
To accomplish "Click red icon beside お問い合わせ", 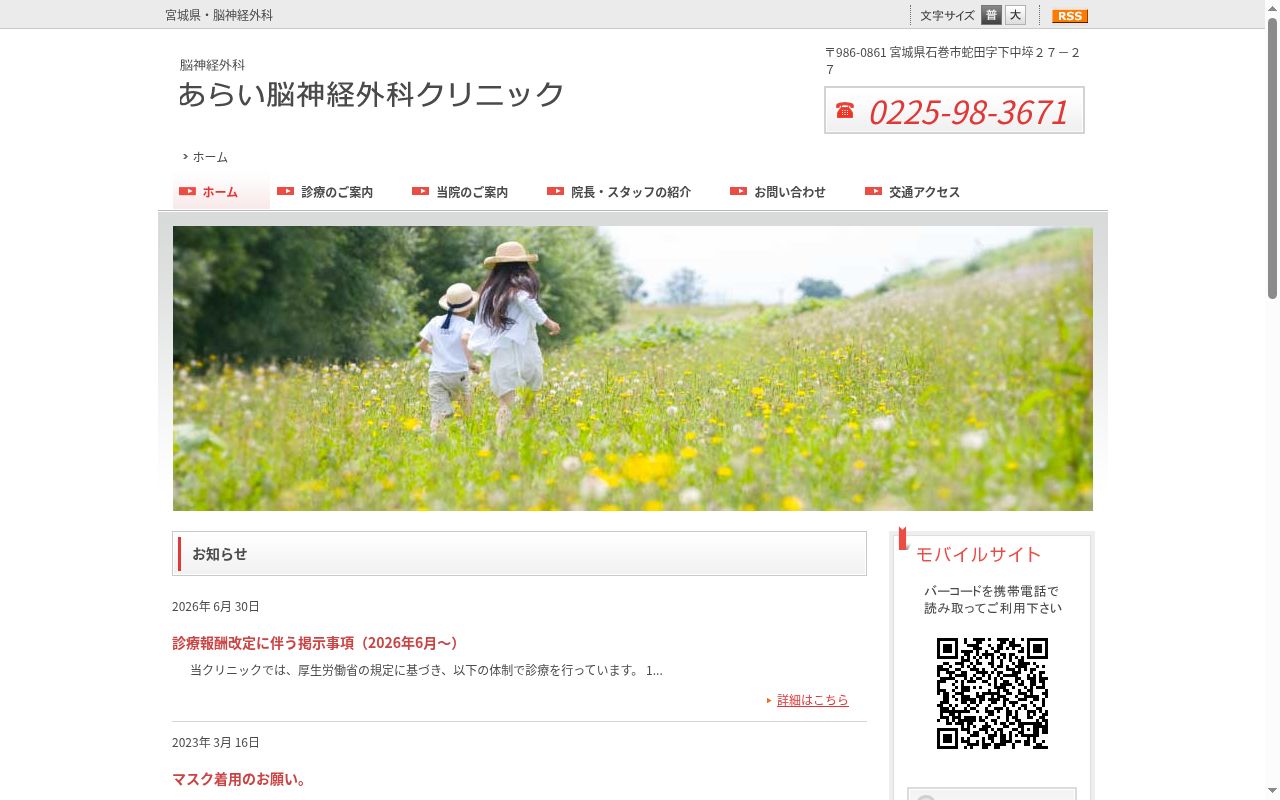I will [738, 191].
